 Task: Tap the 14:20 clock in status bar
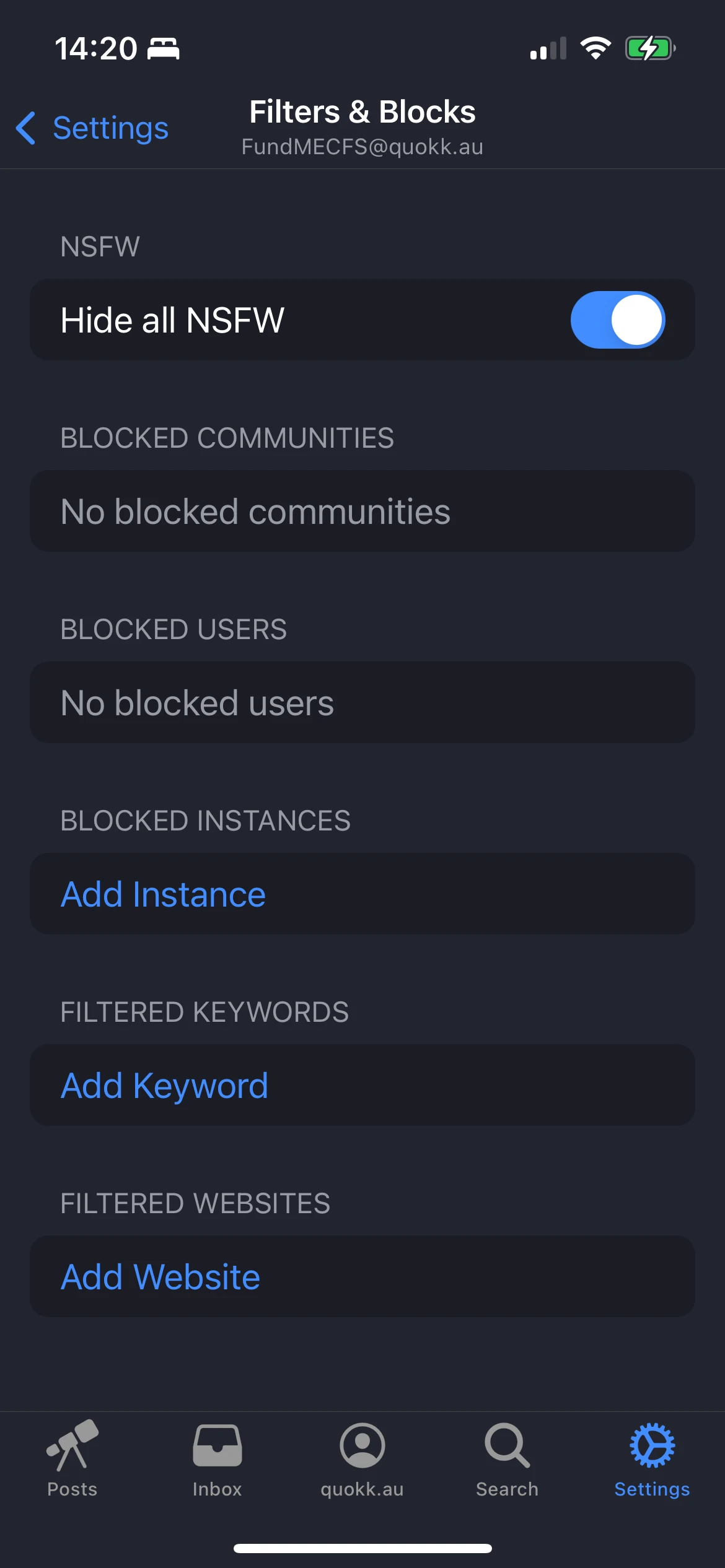pos(96,48)
